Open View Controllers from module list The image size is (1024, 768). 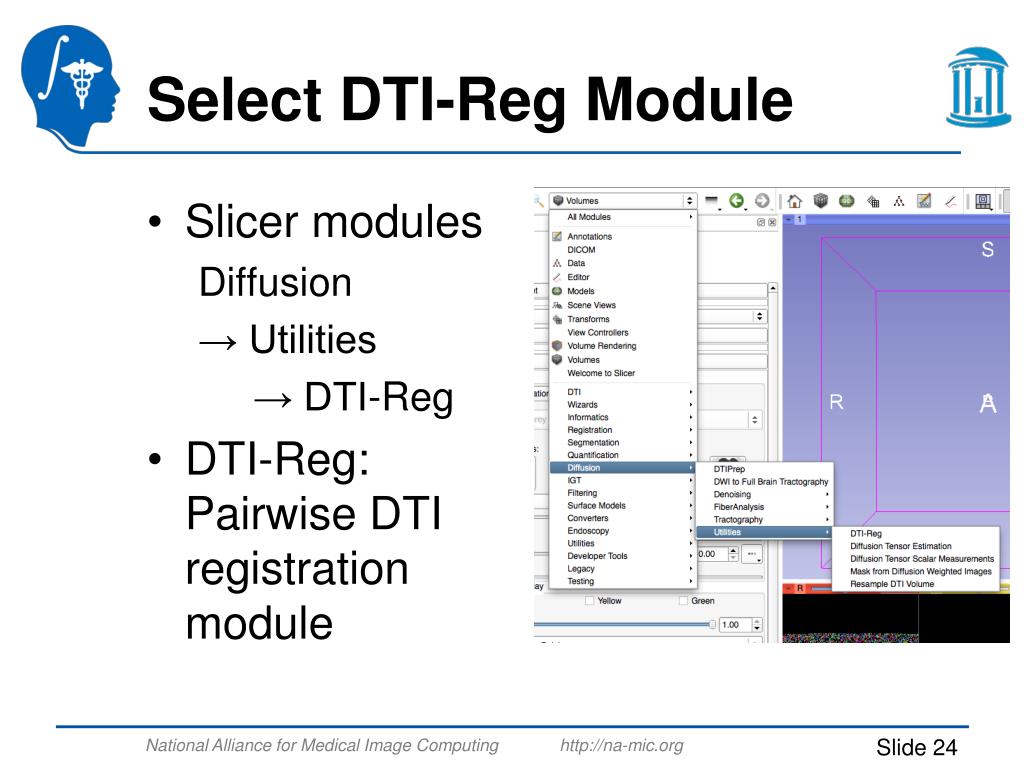click(623, 332)
